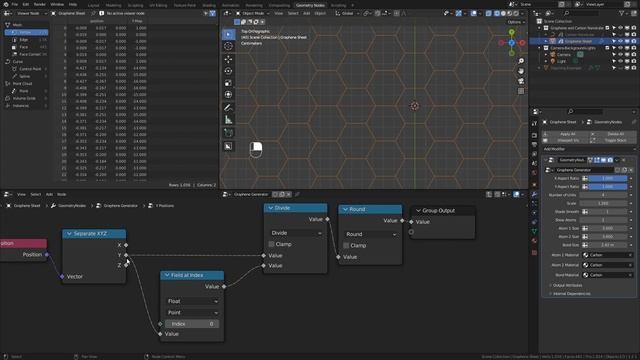Toggle render camera icon for Graphene Sheet
The height and width of the screenshot is (360, 640).
pos(633,41)
